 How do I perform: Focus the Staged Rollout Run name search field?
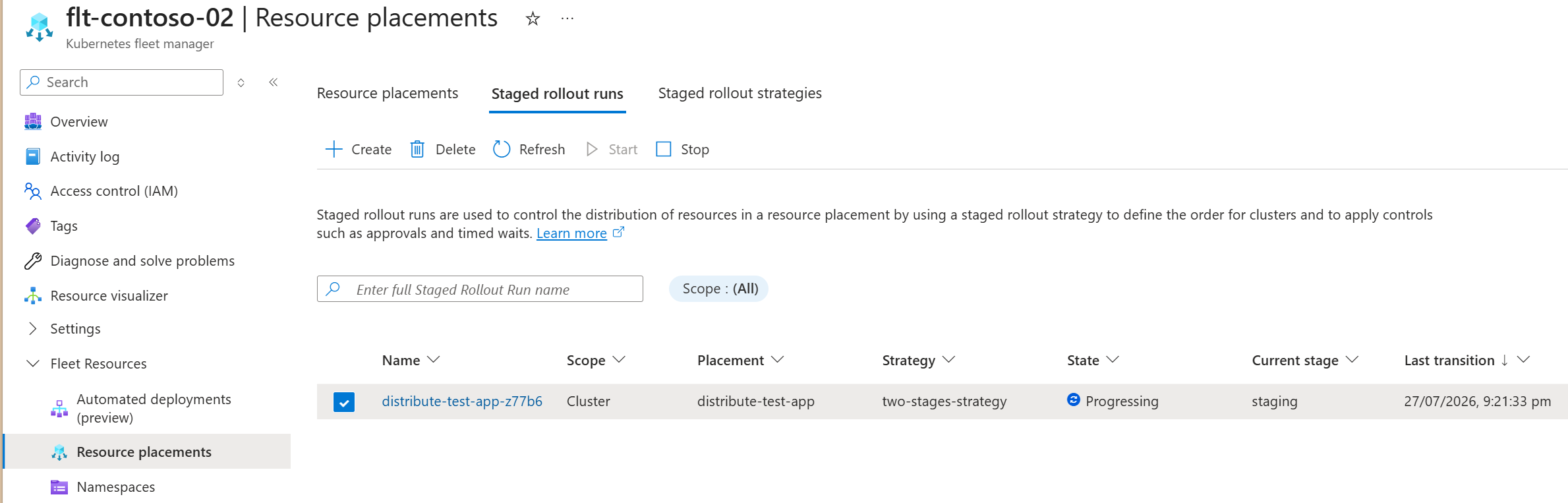pyautogui.click(x=480, y=289)
